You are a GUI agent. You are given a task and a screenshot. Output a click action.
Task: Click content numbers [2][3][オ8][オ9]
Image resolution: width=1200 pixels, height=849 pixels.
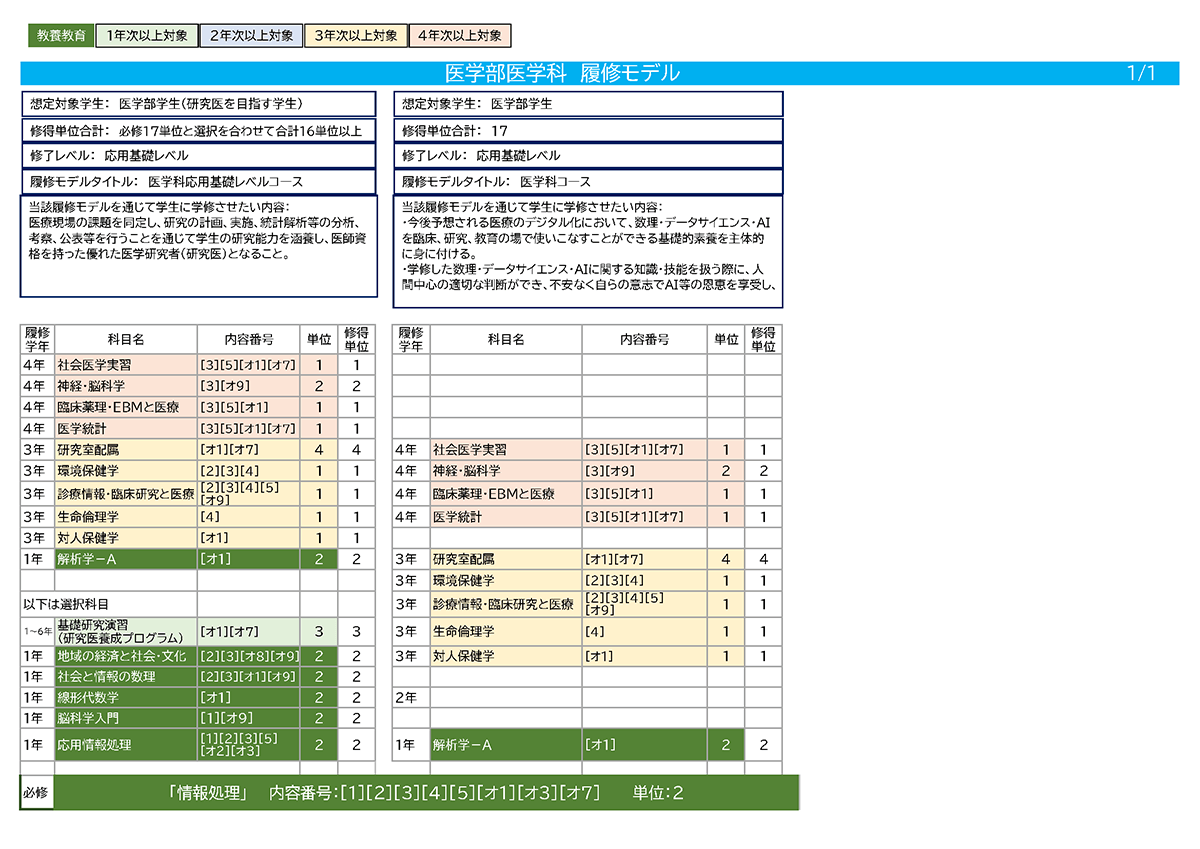pyautogui.click(x=249, y=656)
